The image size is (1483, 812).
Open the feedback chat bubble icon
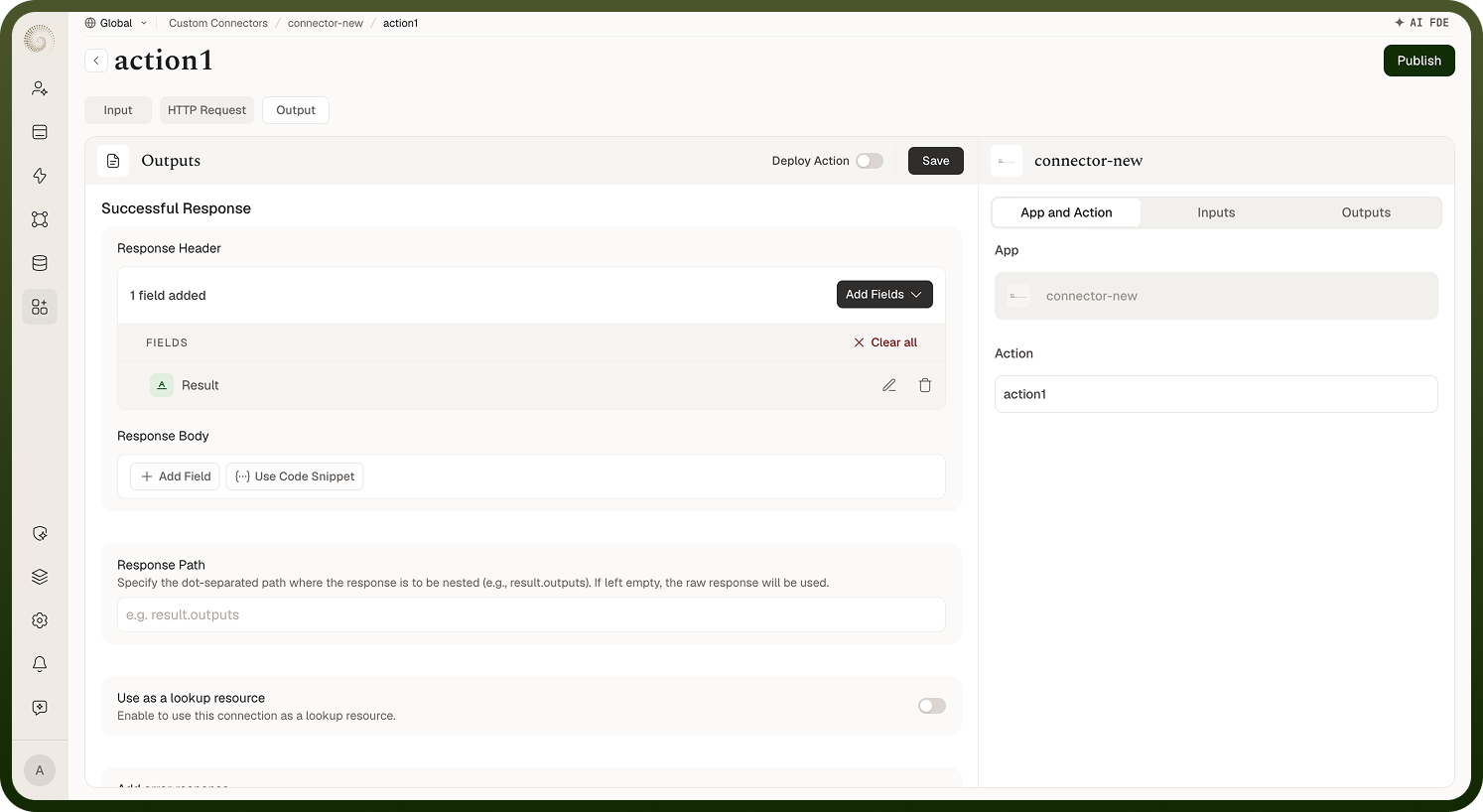click(x=40, y=708)
